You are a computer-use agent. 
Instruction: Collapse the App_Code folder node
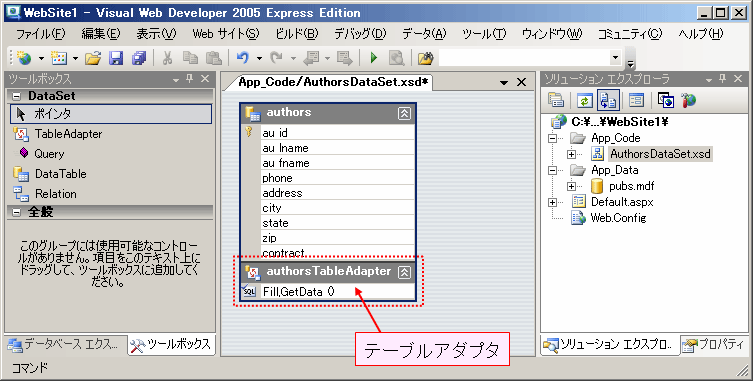pos(553,138)
